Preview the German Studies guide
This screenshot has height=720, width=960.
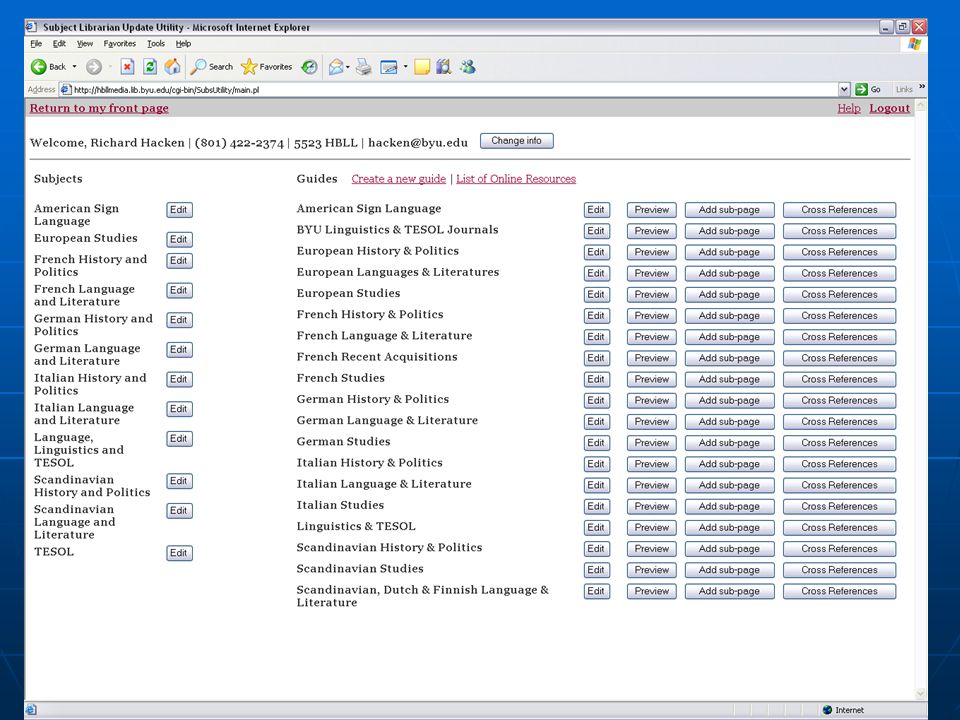pos(651,443)
